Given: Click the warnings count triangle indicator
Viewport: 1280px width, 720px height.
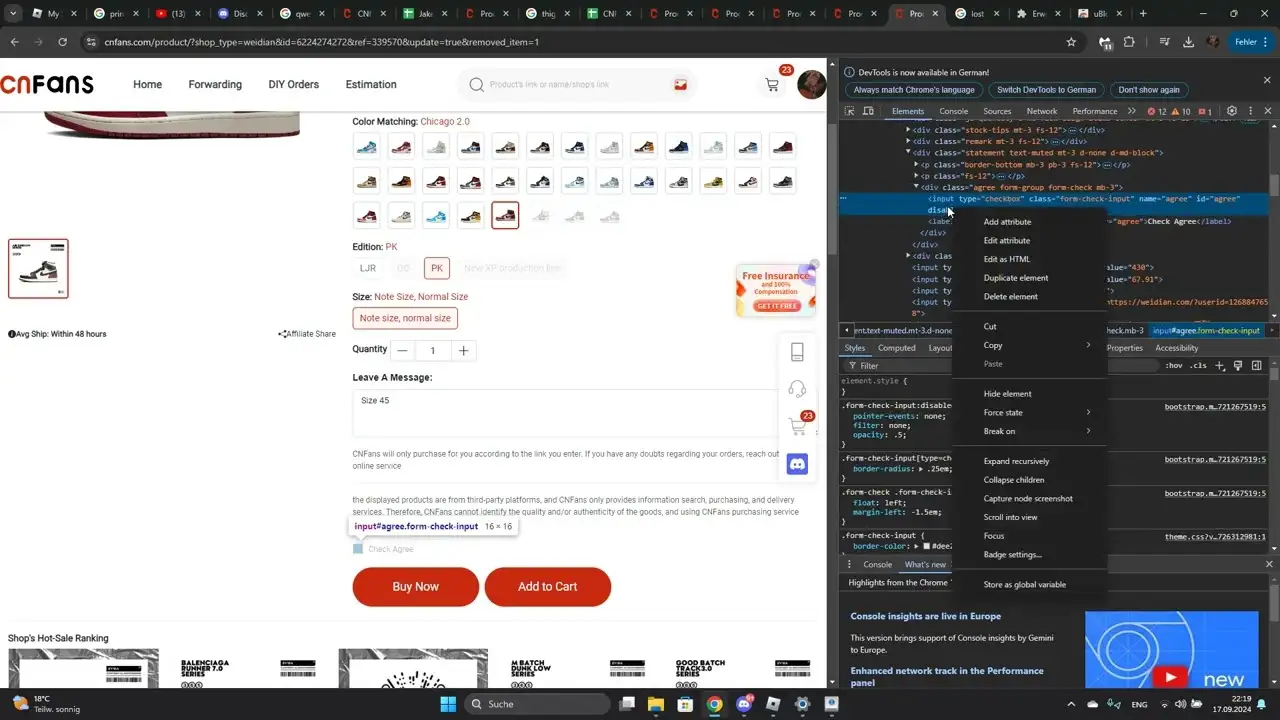Looking at the screenshot, I should 1181,111.
